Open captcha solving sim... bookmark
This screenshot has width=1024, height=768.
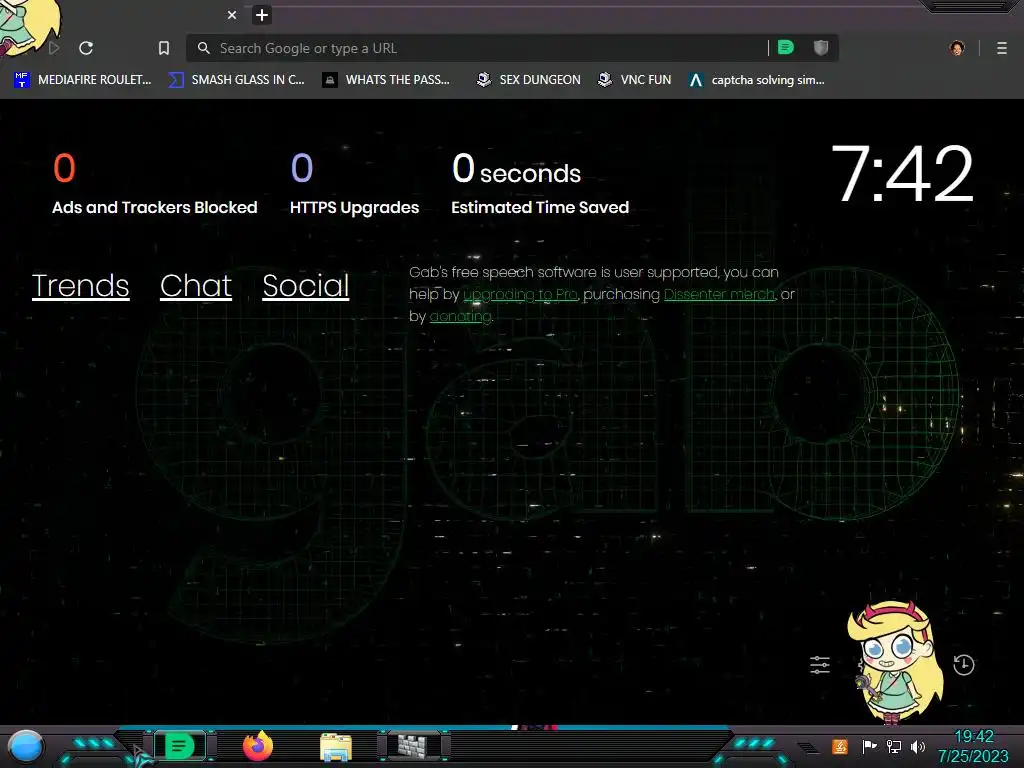click(x=757, y=80)
